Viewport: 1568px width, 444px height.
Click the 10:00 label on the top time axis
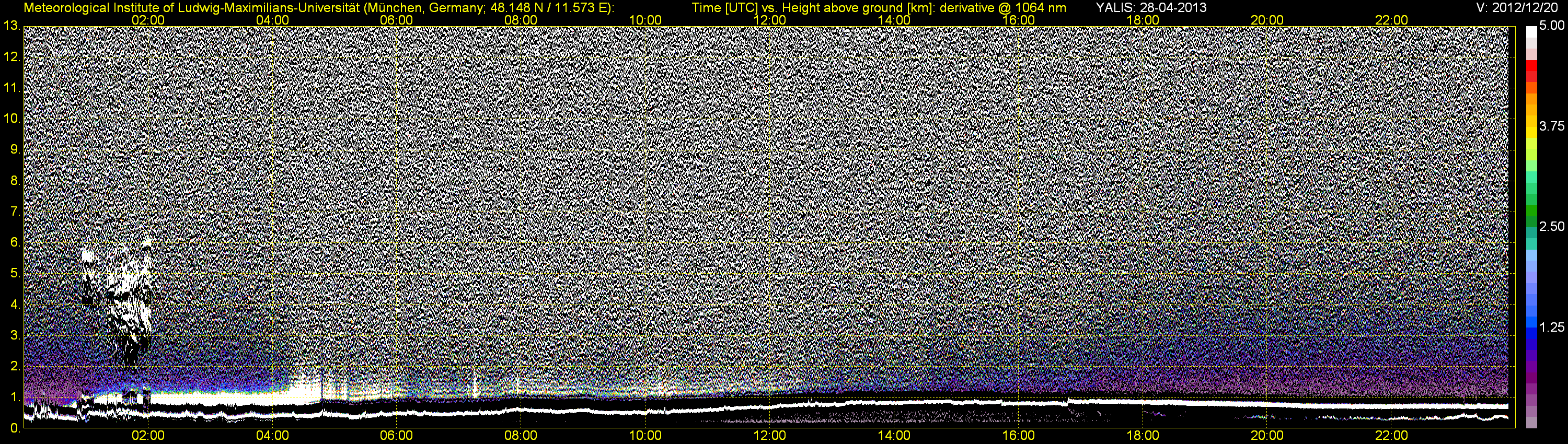coord(645,20)
